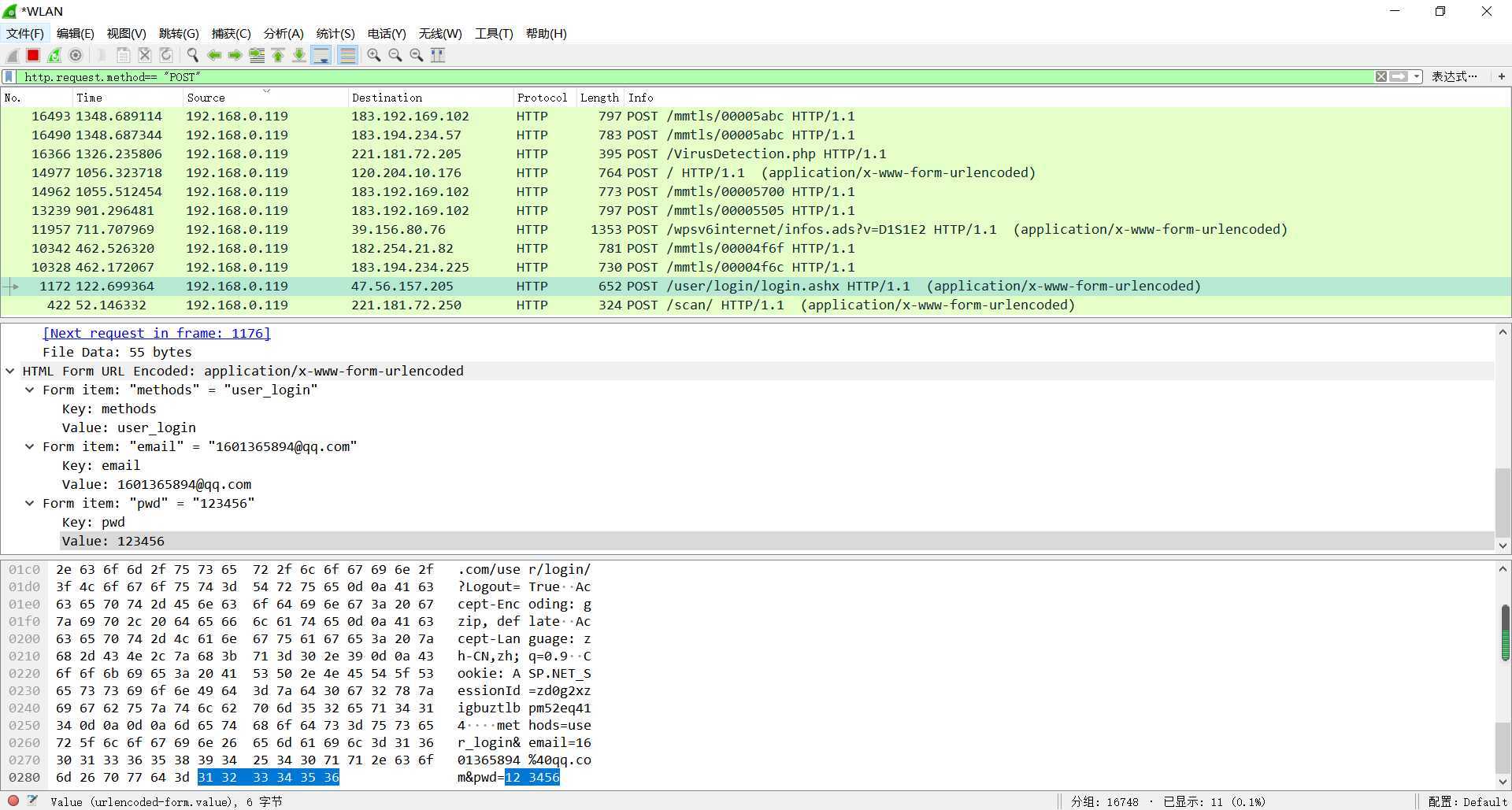
Task: Toggle auto-scroll during live capture
Action: [x=321, y=55]
